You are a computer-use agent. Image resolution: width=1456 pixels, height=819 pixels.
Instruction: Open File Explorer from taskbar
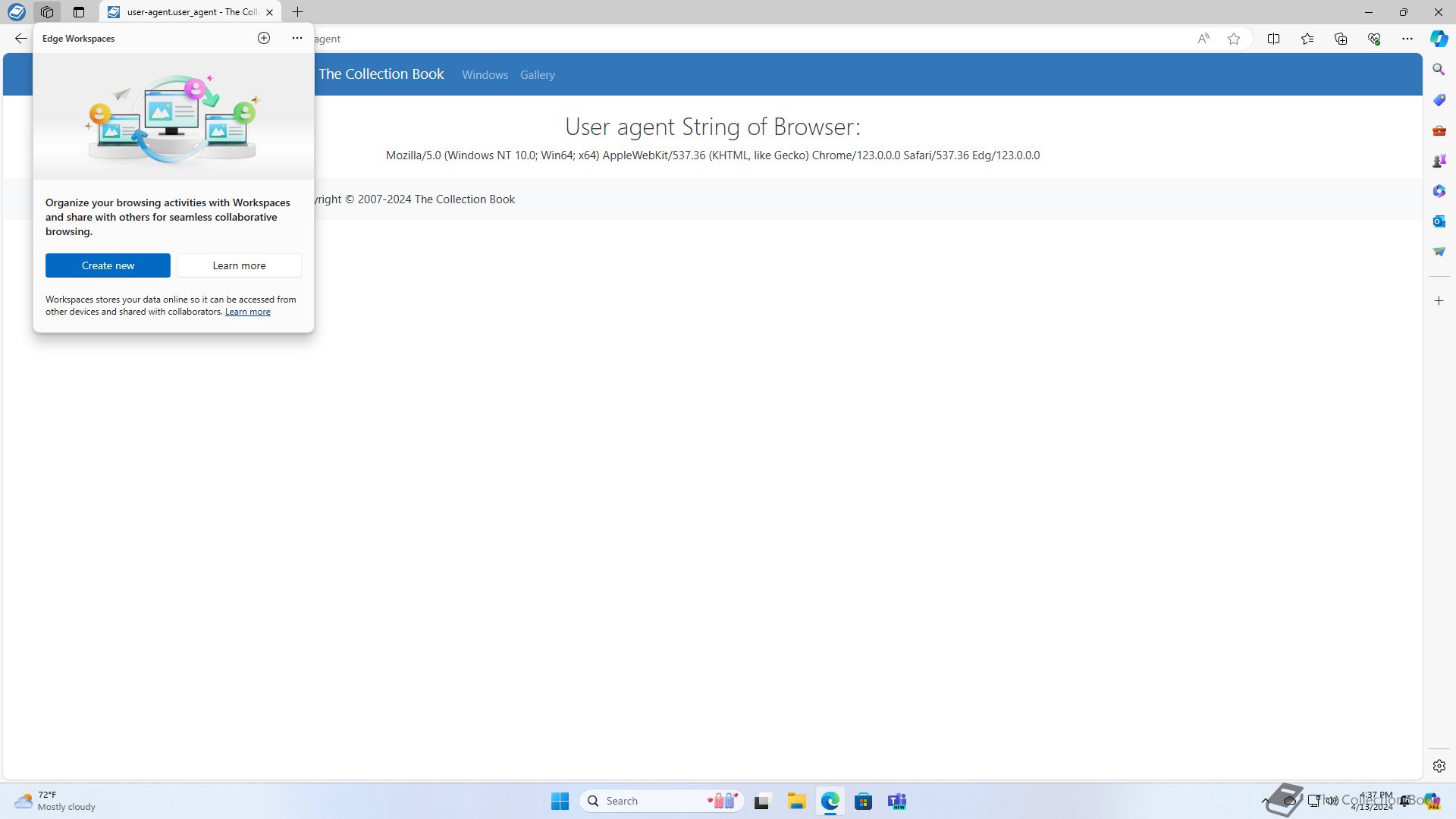coord(796,801)
